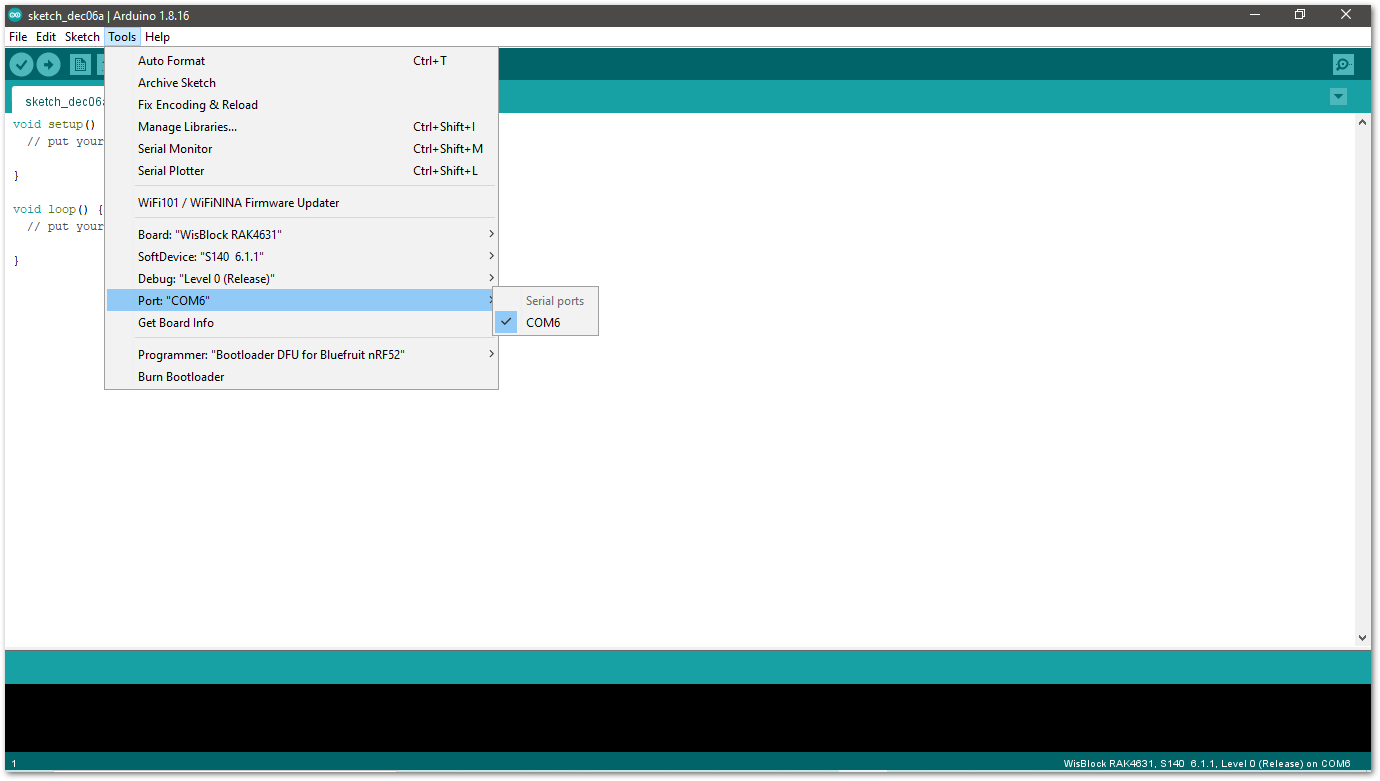Switch to the sketch_dec06a tab
1380x781 pixels.
(60, 101)
